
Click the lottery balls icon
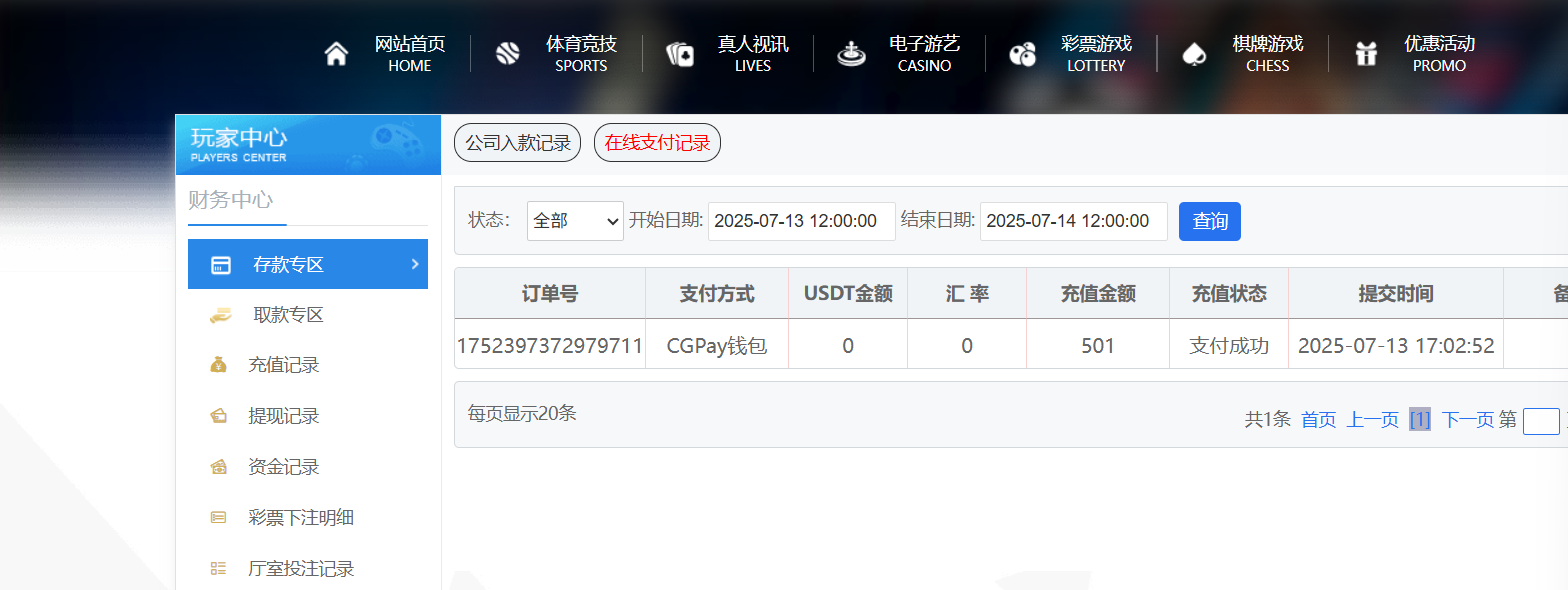click(1022, 54)
